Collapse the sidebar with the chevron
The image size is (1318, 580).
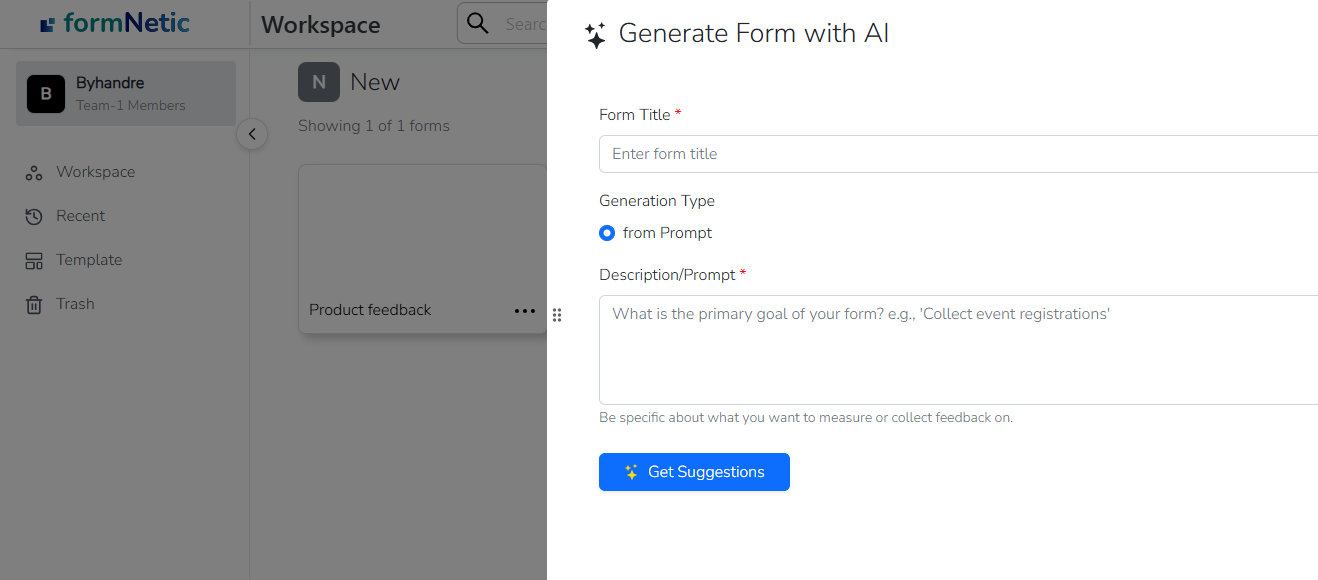pyautogui.click(x=252, y=134)
